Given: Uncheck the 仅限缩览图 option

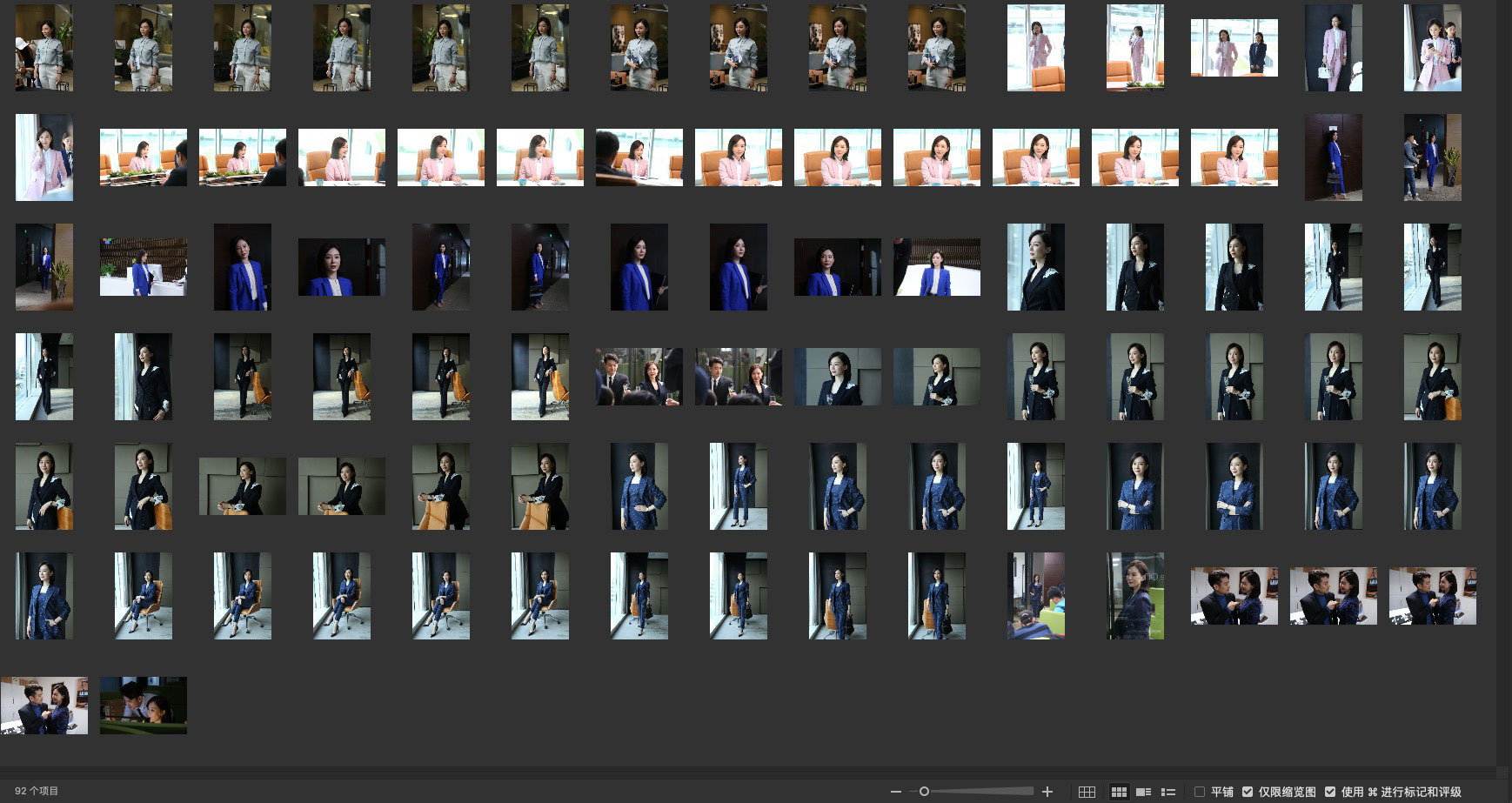Looking at the screenshot, I should point(1248,792).
